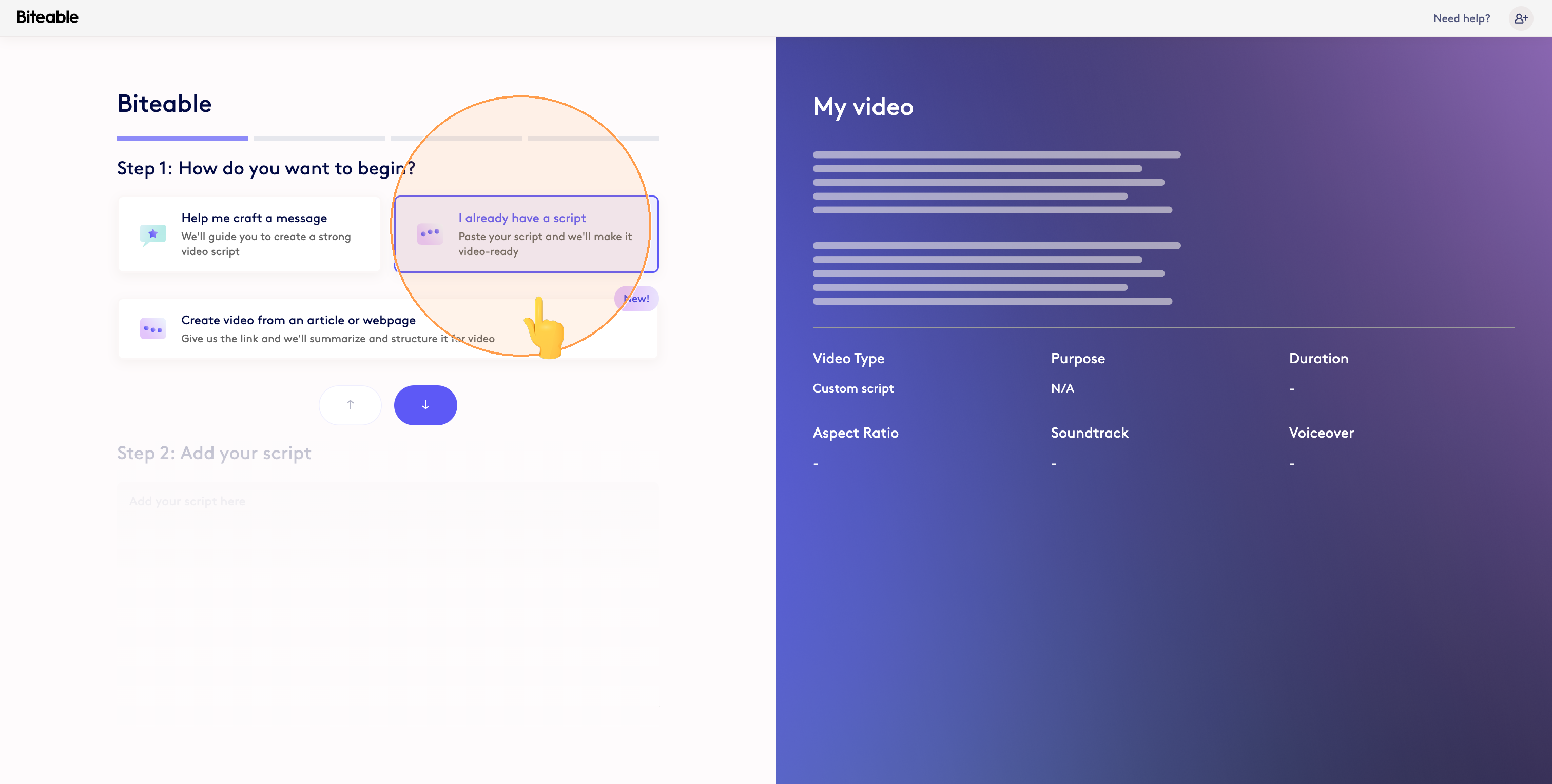Click the second progress bar segment
The image size is (1552, 784).
(319, 138)
